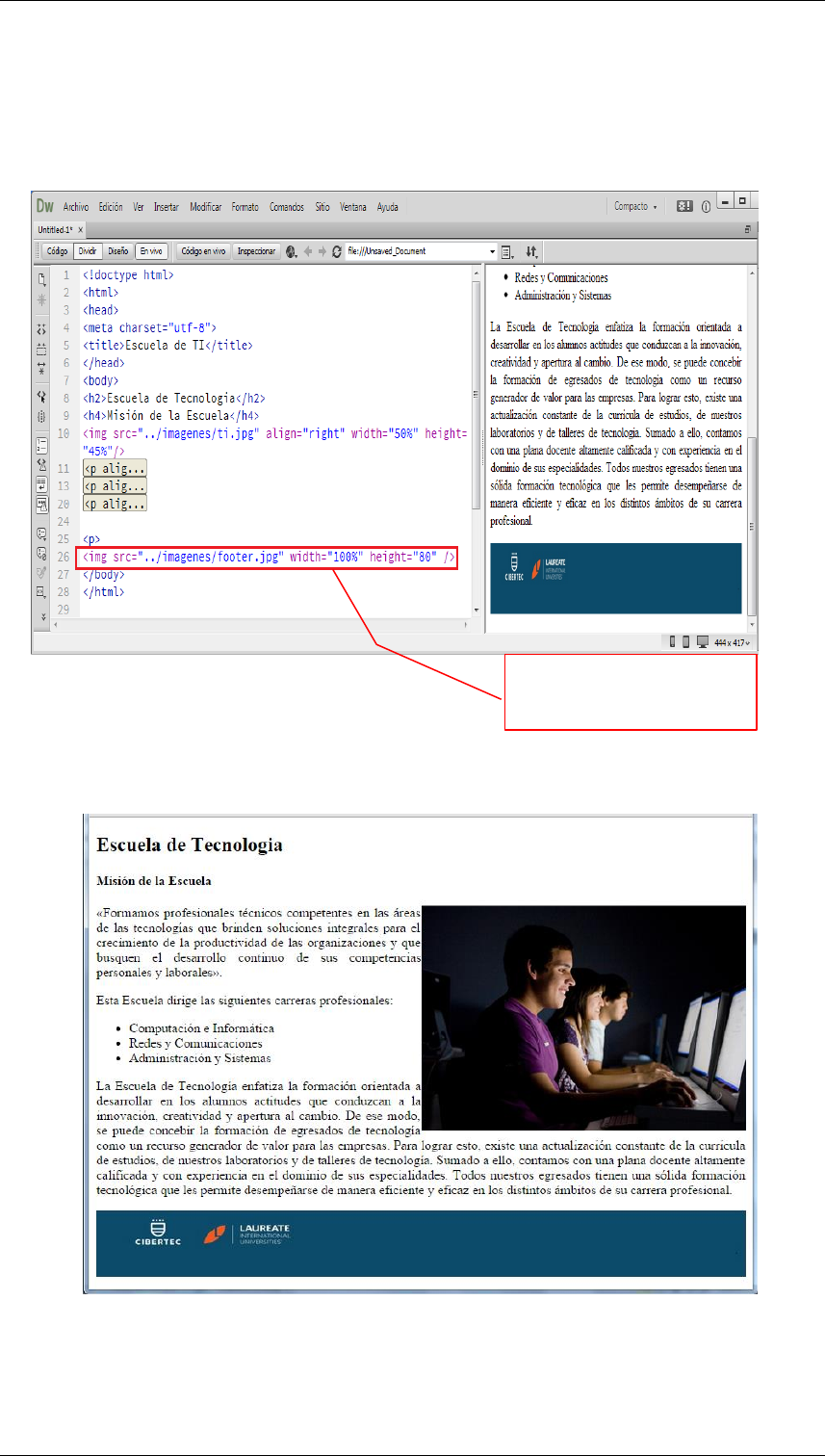Click the title tag text on line 5

(x=168, y=345)
